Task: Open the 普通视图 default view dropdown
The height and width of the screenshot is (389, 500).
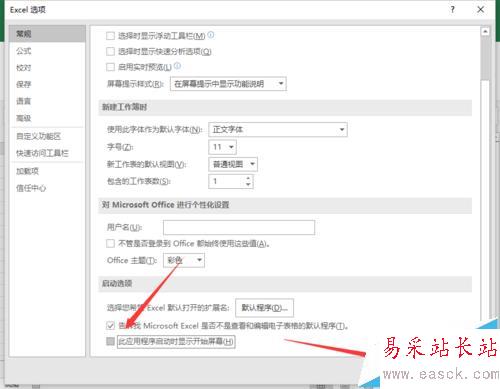Action: point(233,164)
